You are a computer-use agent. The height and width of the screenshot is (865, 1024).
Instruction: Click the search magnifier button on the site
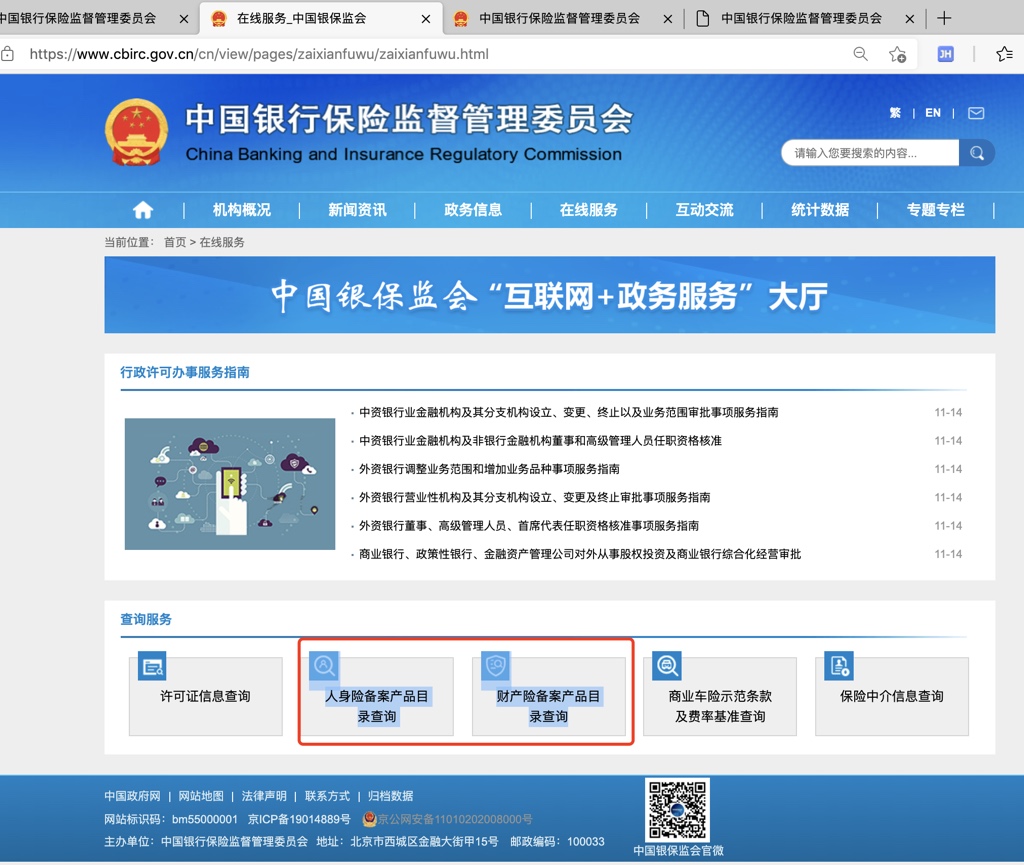[x=976, y=153]
